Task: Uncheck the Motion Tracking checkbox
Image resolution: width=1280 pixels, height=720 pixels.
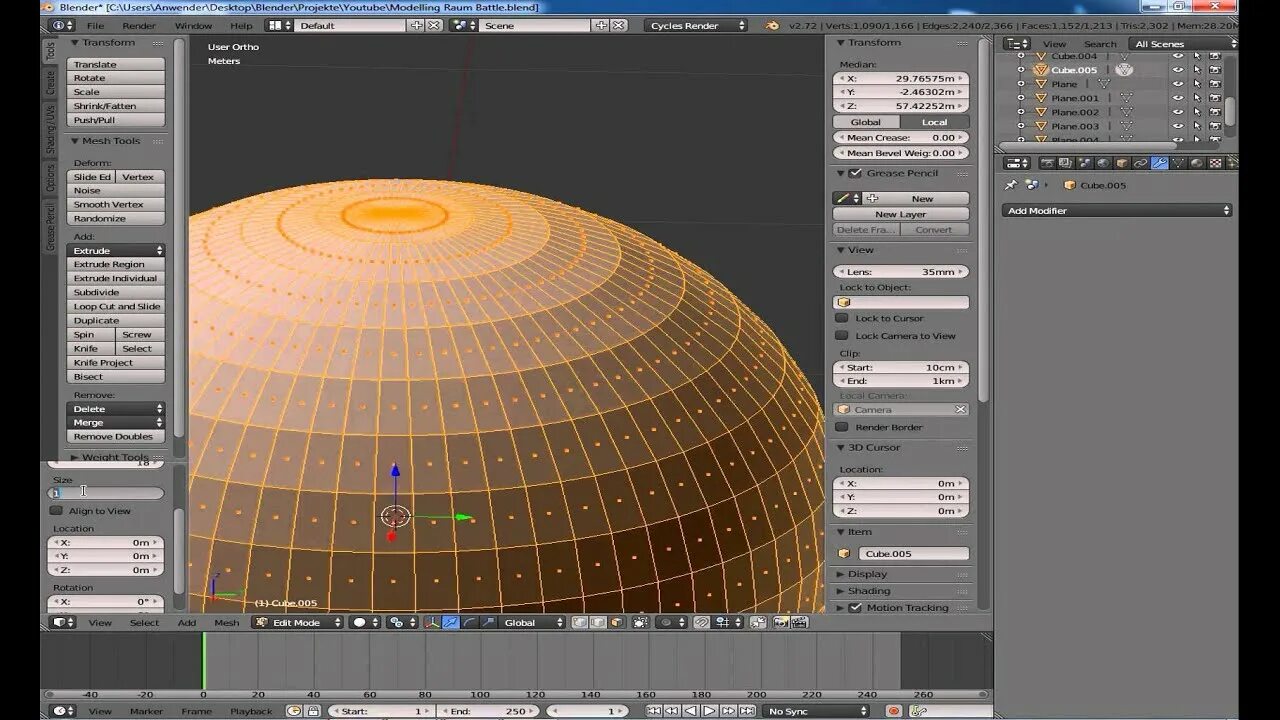Action: [855, 608]
